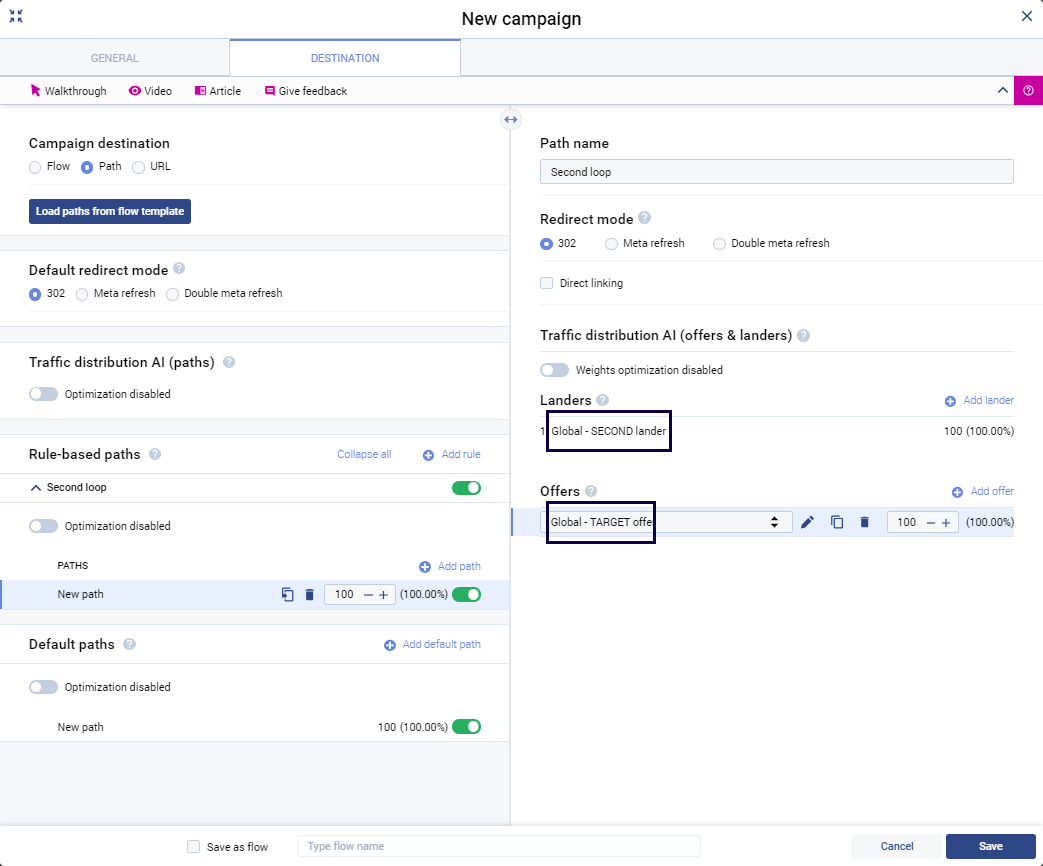
Task: Select URL campaign destination radio
Action: pos(139,167)
